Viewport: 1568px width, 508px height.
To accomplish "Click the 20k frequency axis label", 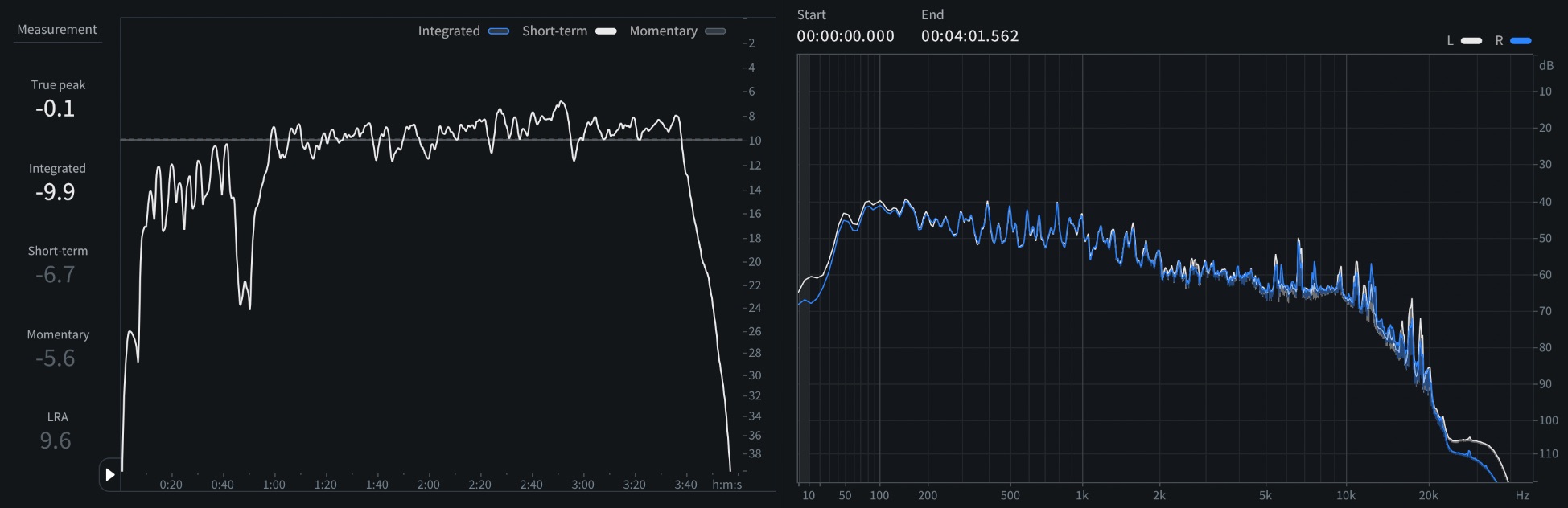I will (x=1428, y=495).
